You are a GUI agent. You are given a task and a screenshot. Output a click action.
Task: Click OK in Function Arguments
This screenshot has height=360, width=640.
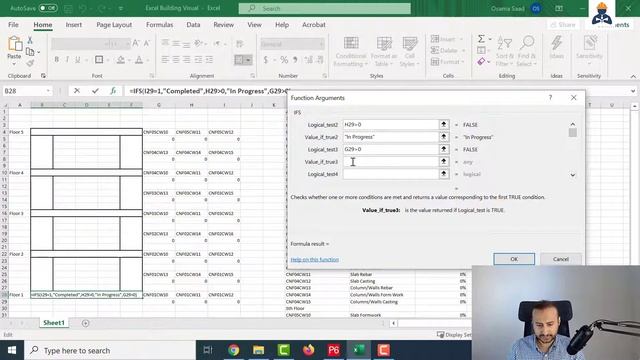coord(514,259)
